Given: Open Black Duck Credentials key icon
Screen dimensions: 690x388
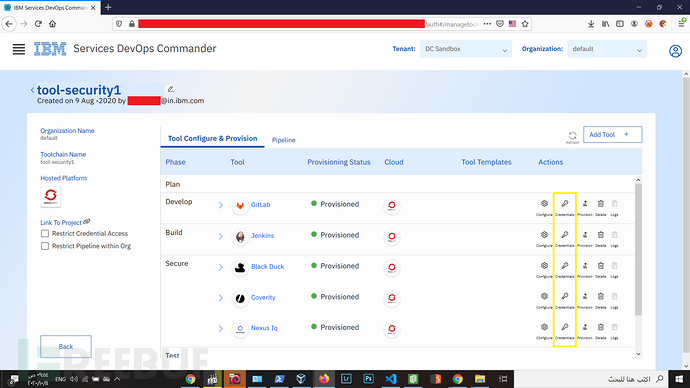Looking at the screenshot, I should pyautogui.click(x=565, y=266).
